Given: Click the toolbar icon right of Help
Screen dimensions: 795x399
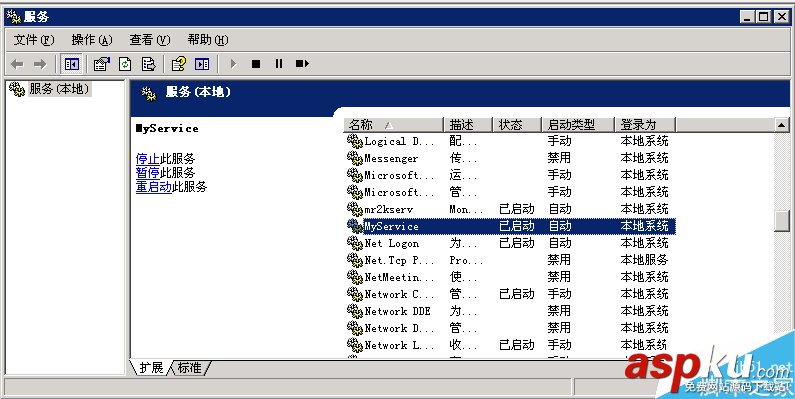Looking at the screenshot, I should click(202, 64).
